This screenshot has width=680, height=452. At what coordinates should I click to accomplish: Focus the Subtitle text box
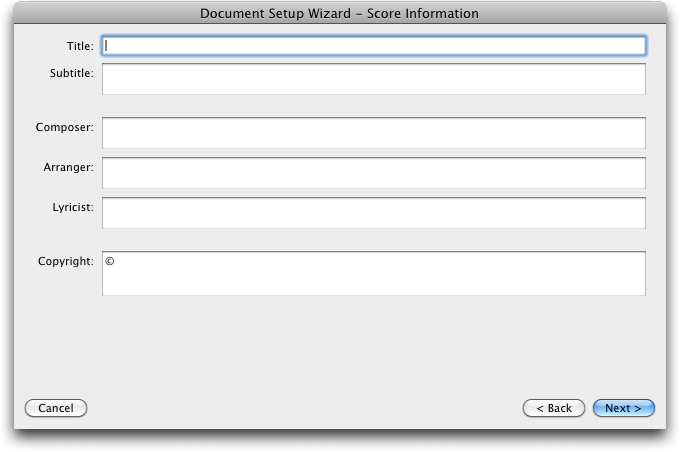(x=374, y=79)
